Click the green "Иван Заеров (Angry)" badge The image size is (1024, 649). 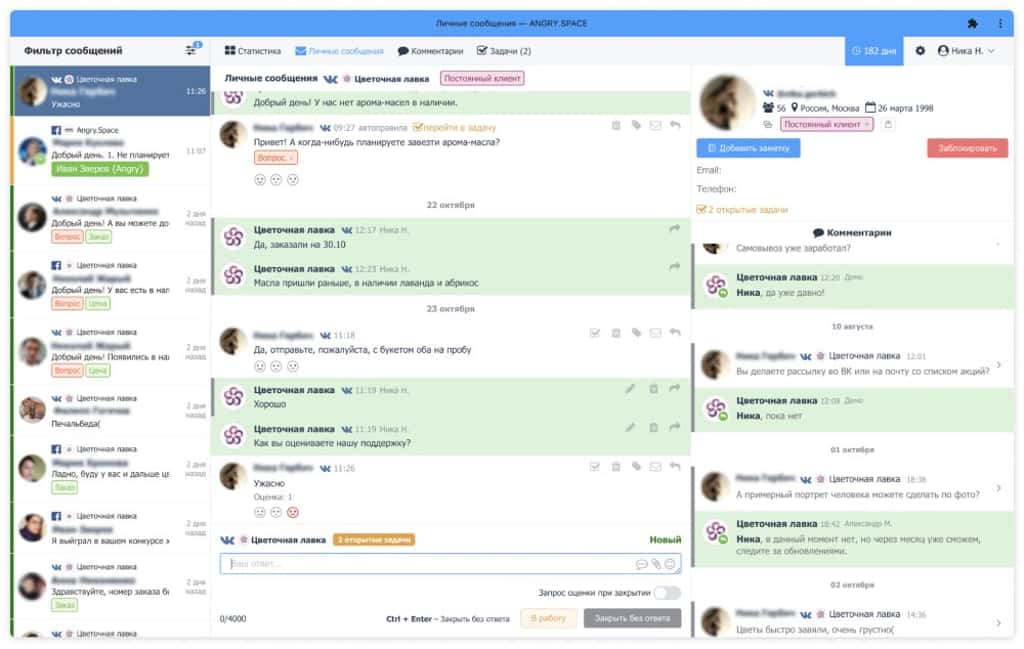[100, 169]
